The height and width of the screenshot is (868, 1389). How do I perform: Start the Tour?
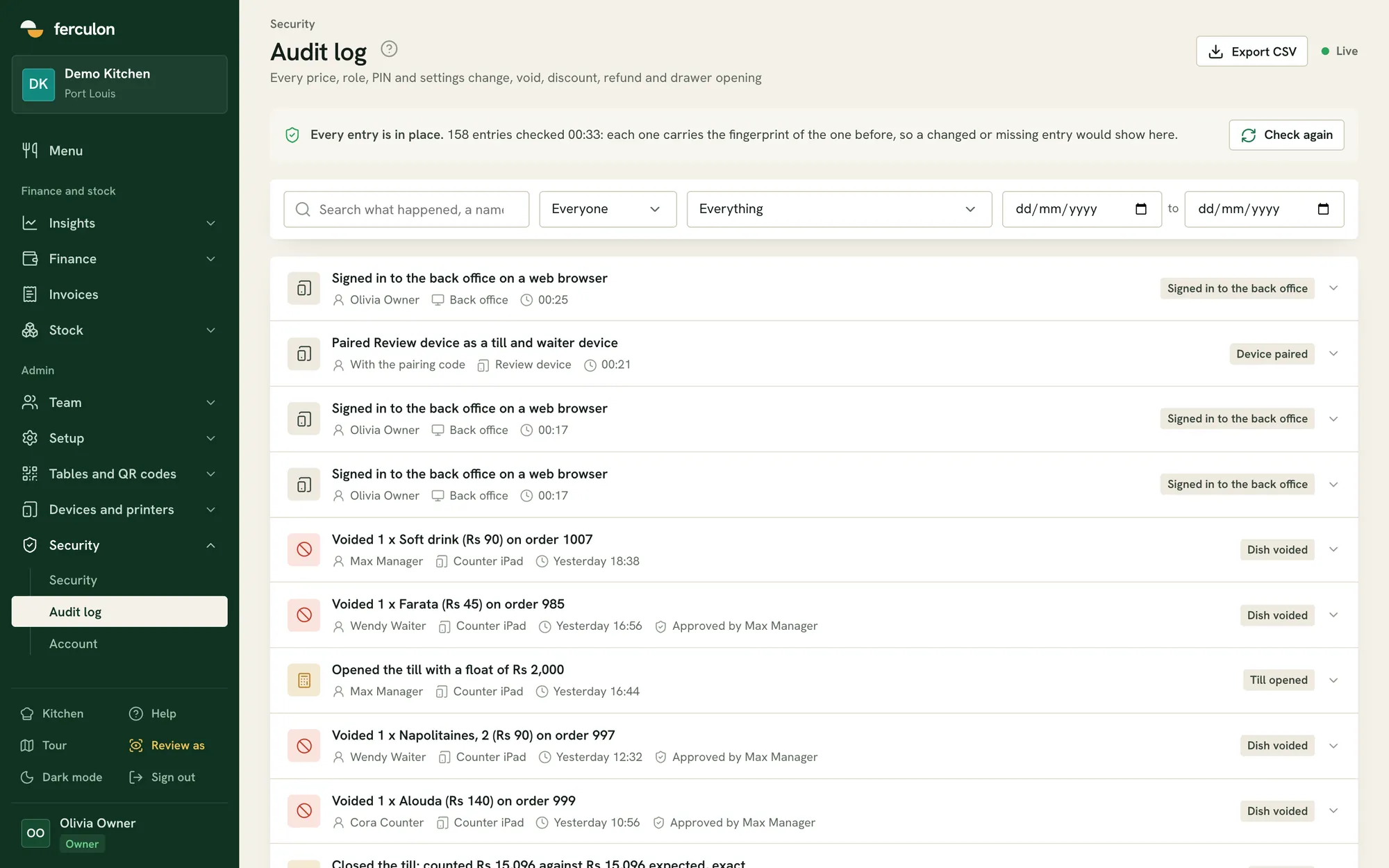point(44,745)
